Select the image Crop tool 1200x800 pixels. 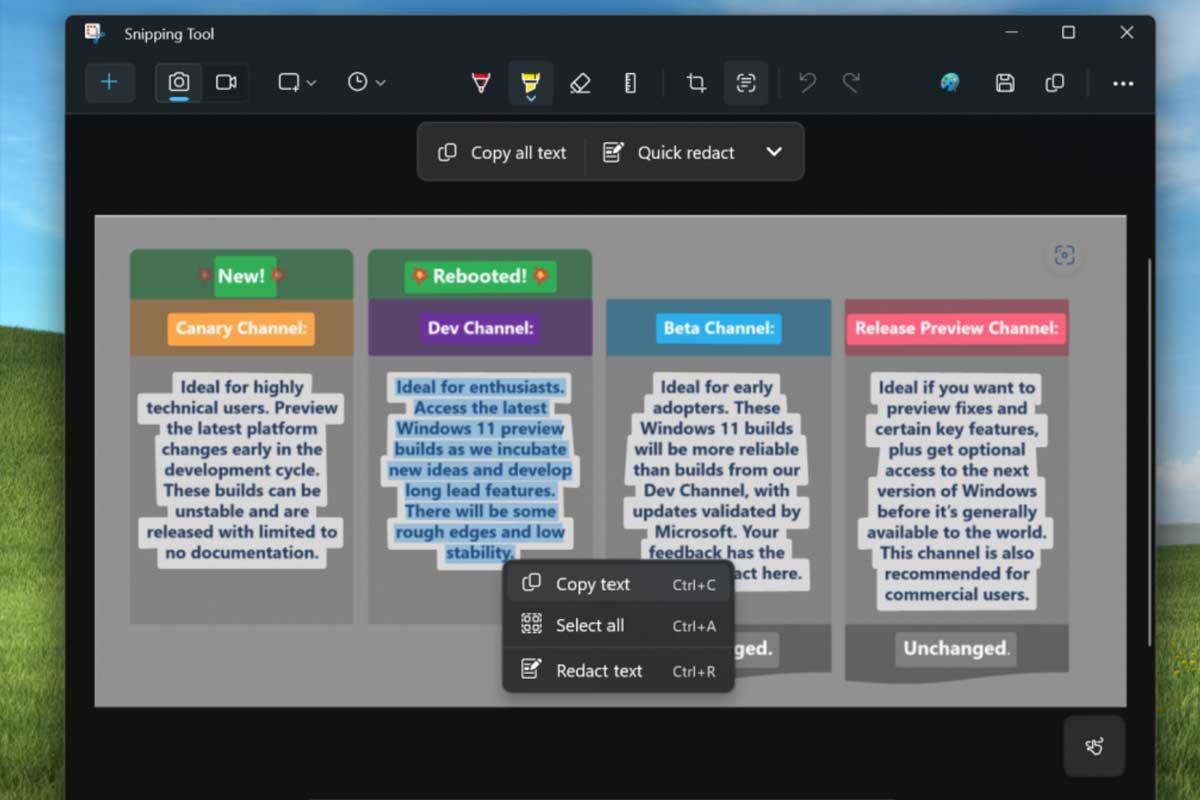click(x=696, y=83)
